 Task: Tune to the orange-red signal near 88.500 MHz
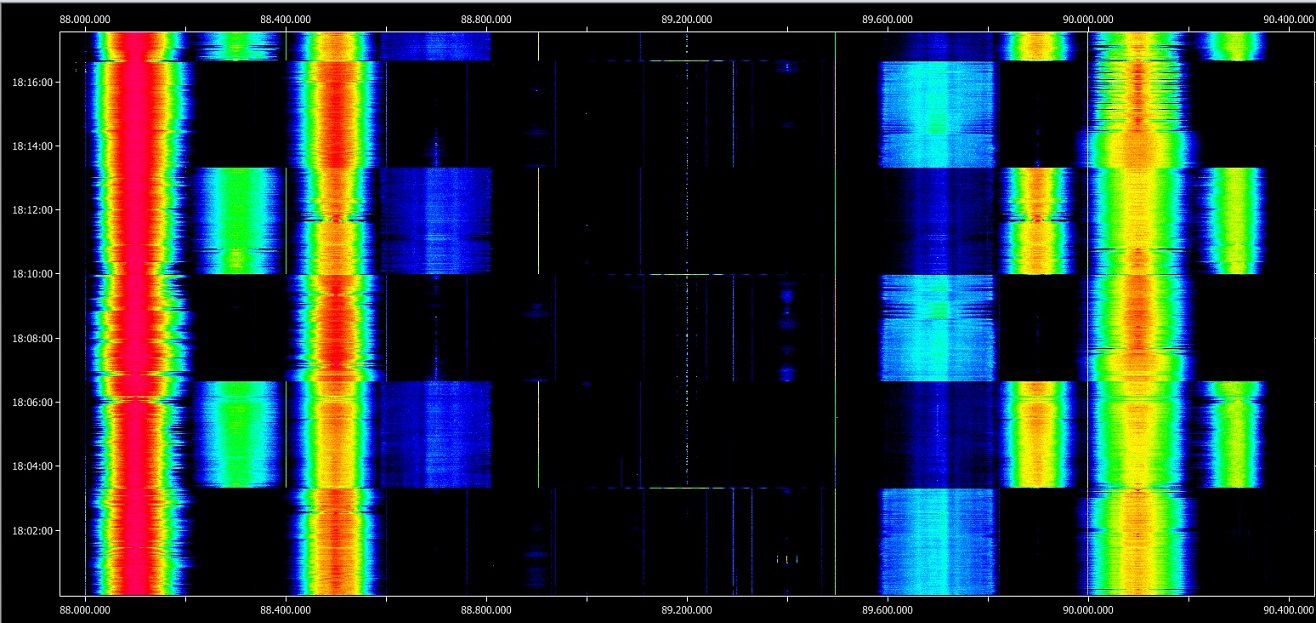(336, 314)
